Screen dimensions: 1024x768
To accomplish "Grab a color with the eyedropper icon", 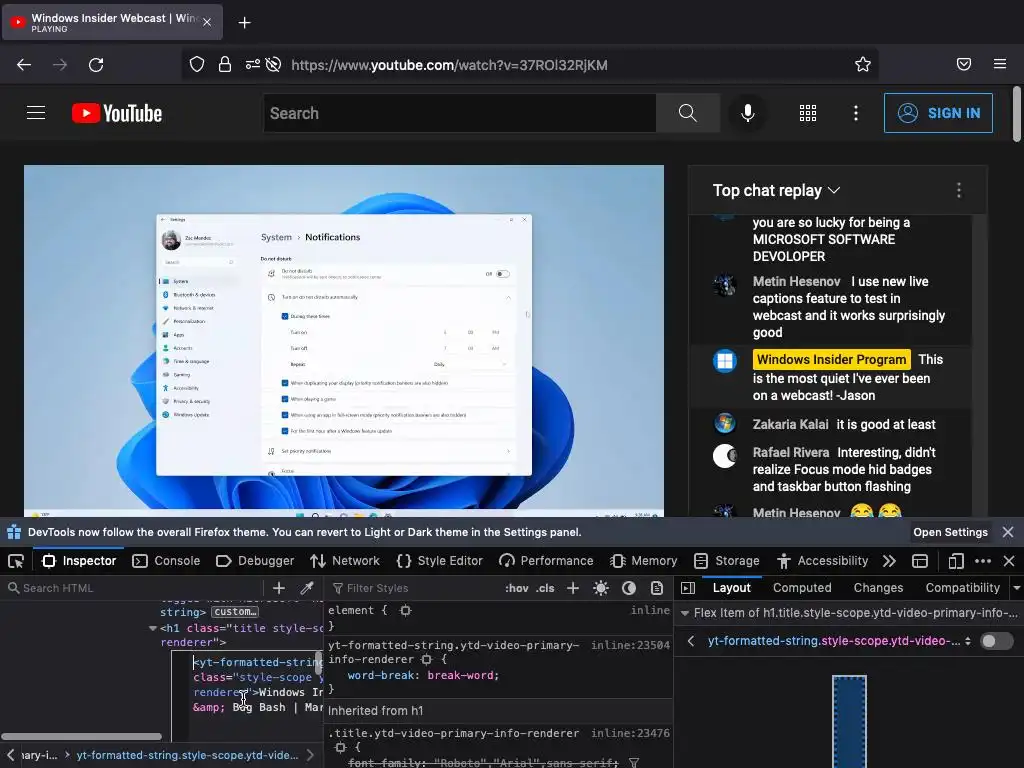I will [x=307, y=588].
